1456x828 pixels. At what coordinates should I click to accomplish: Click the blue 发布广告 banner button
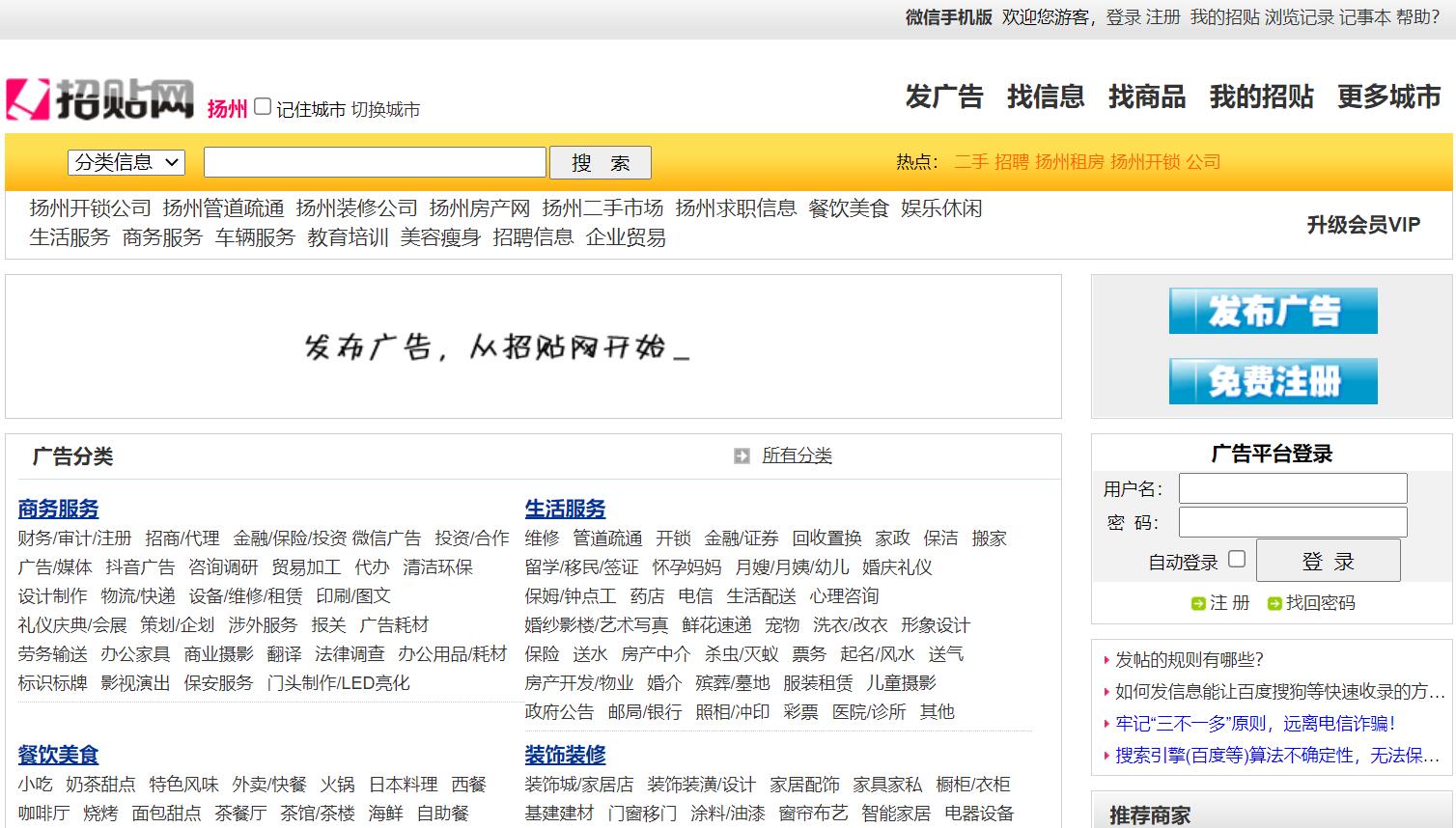[x=1273, y=311]
